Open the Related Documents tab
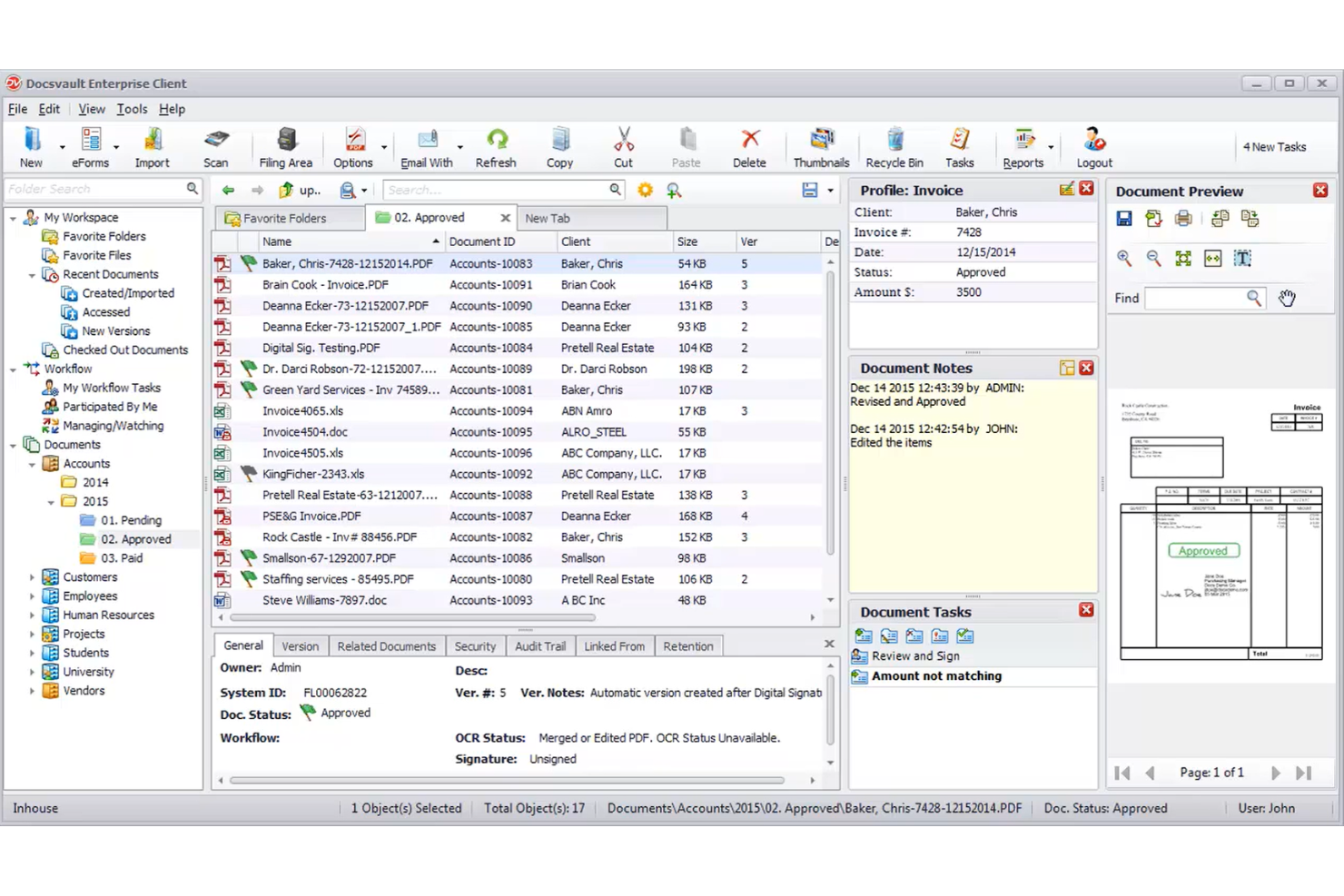This screenshot has height=896, width=1344. coord(387,646)
